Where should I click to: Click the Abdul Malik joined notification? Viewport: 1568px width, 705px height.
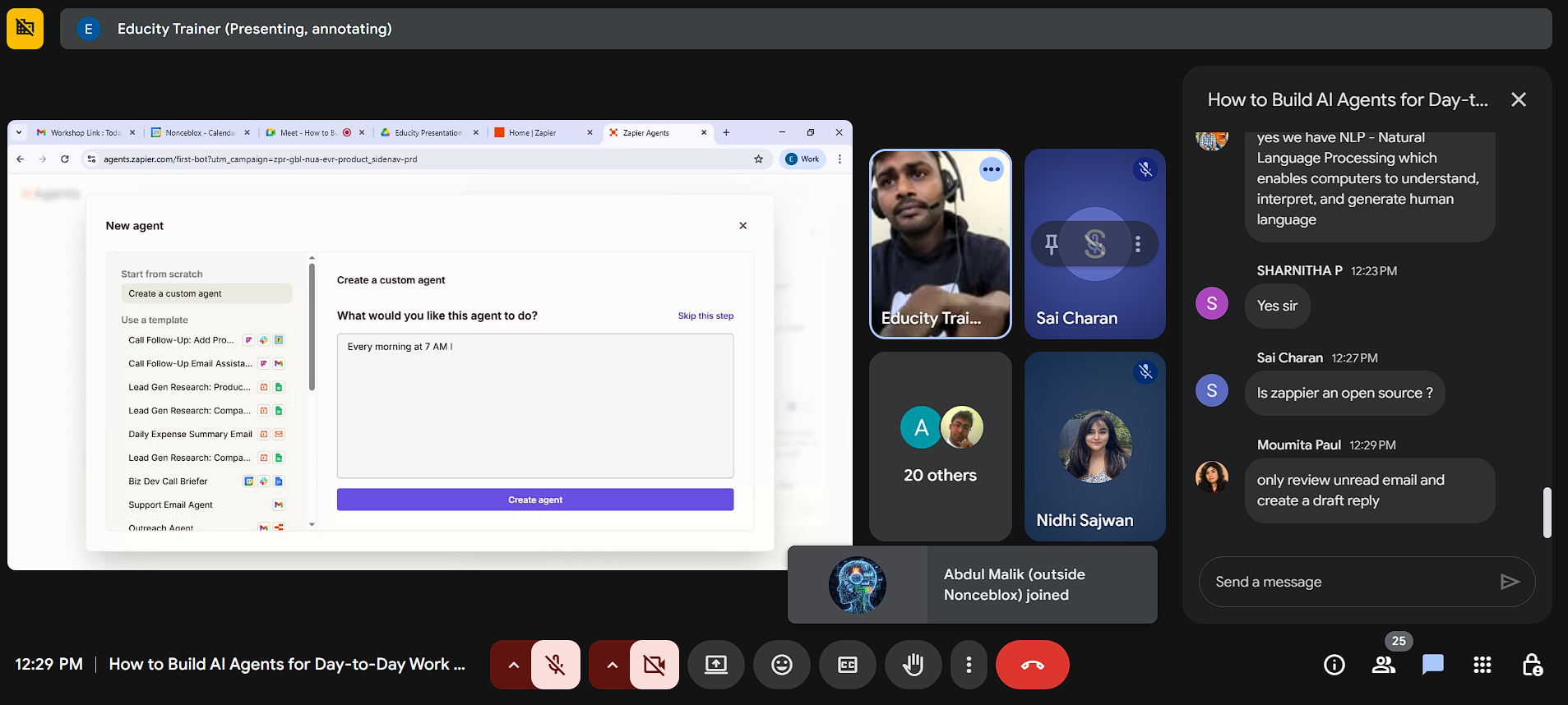coord(973,585)
